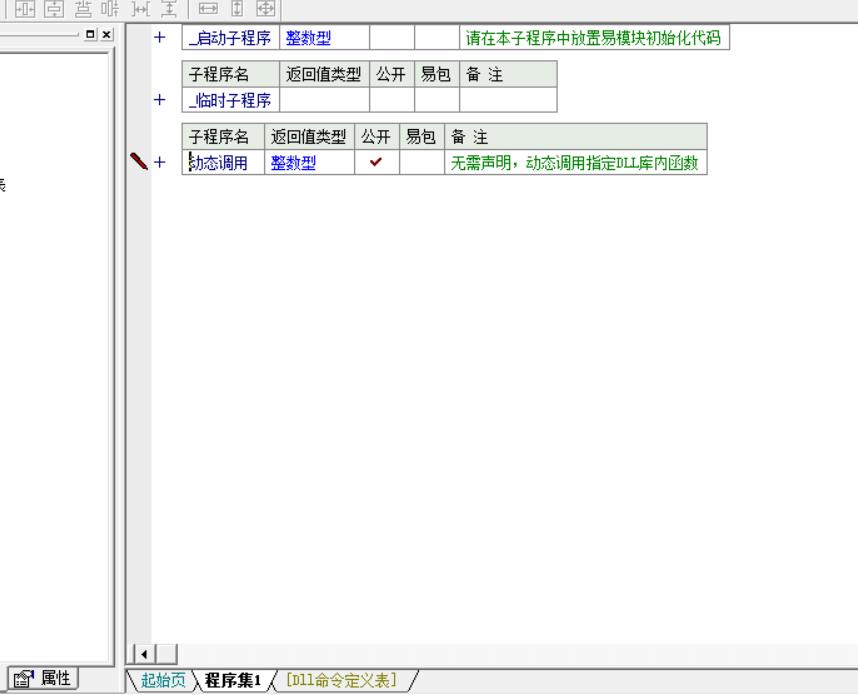Click the empty return type cell of _临时子程序

pyautogui.click(x=324, y=100)
